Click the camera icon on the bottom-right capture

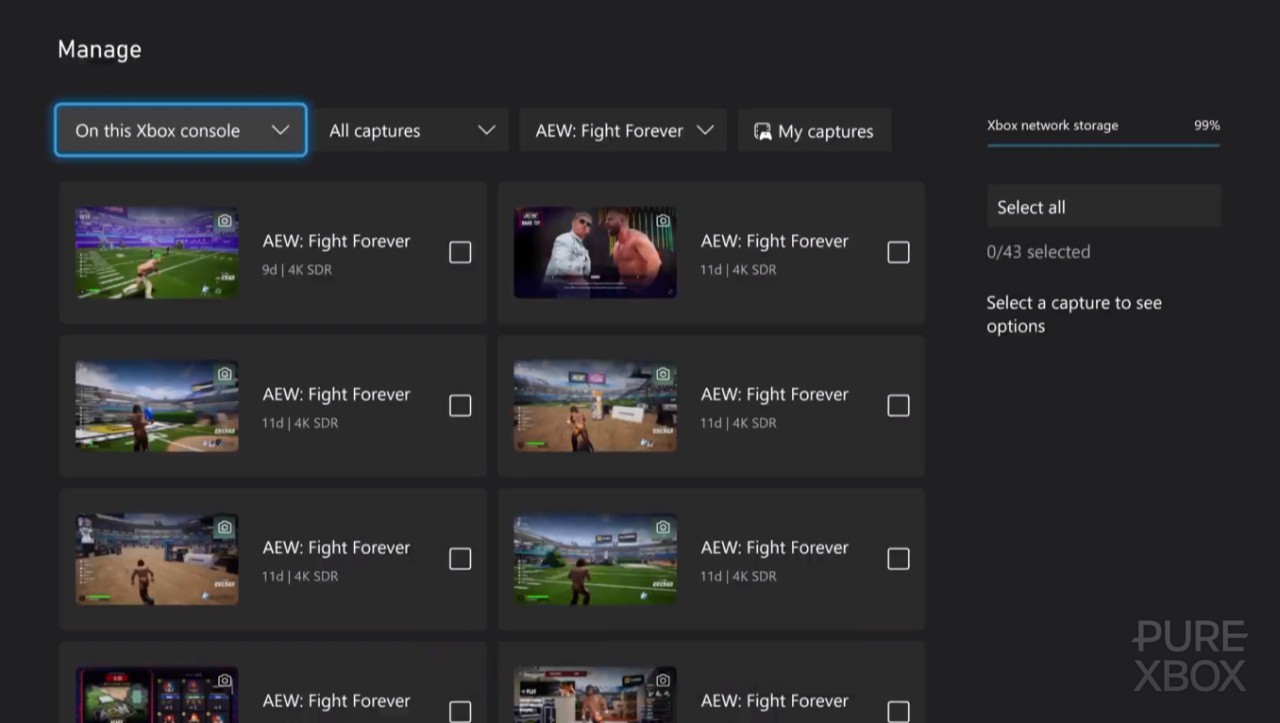point(663,679)
